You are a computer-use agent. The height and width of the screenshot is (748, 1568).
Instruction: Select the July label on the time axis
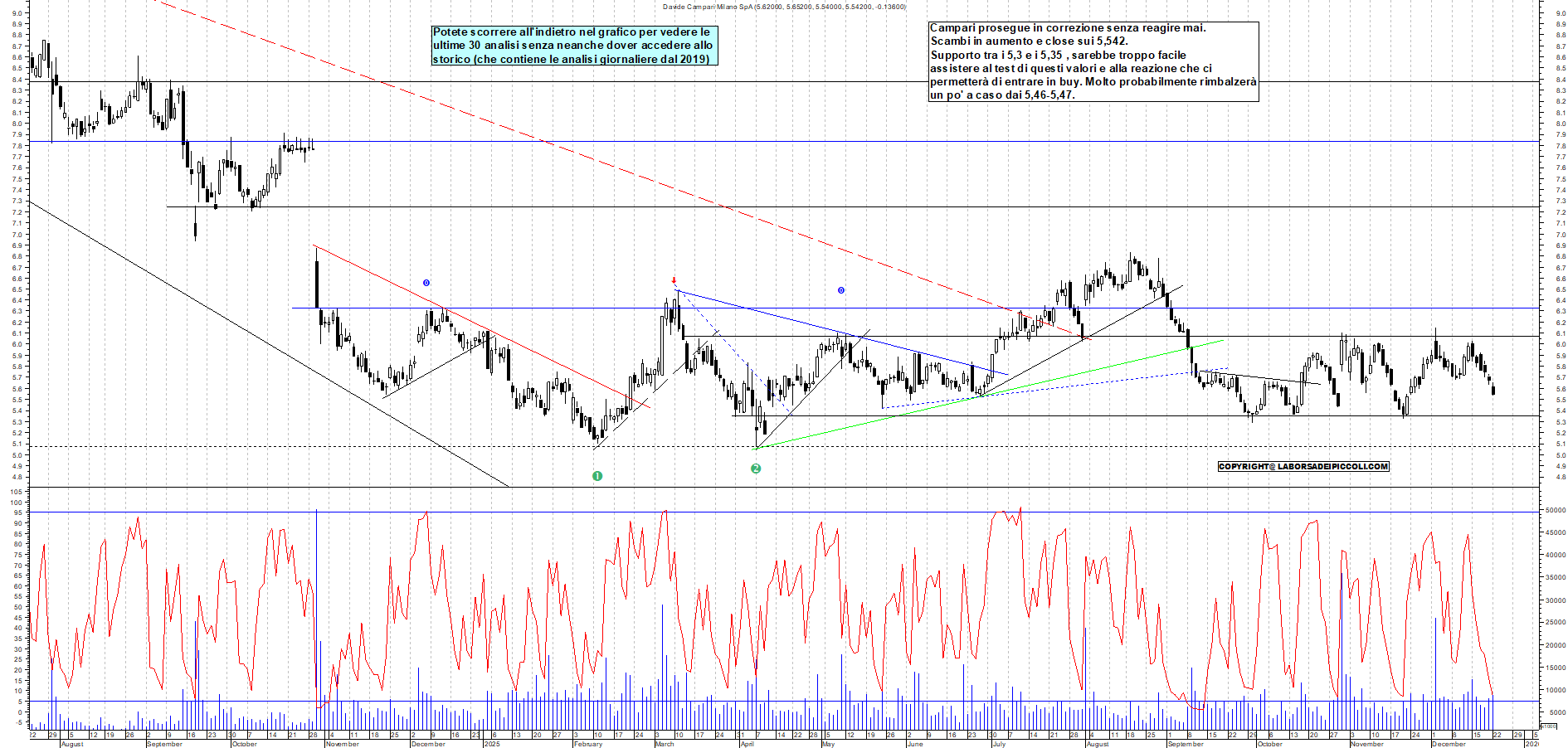click(x=999, y=744)
